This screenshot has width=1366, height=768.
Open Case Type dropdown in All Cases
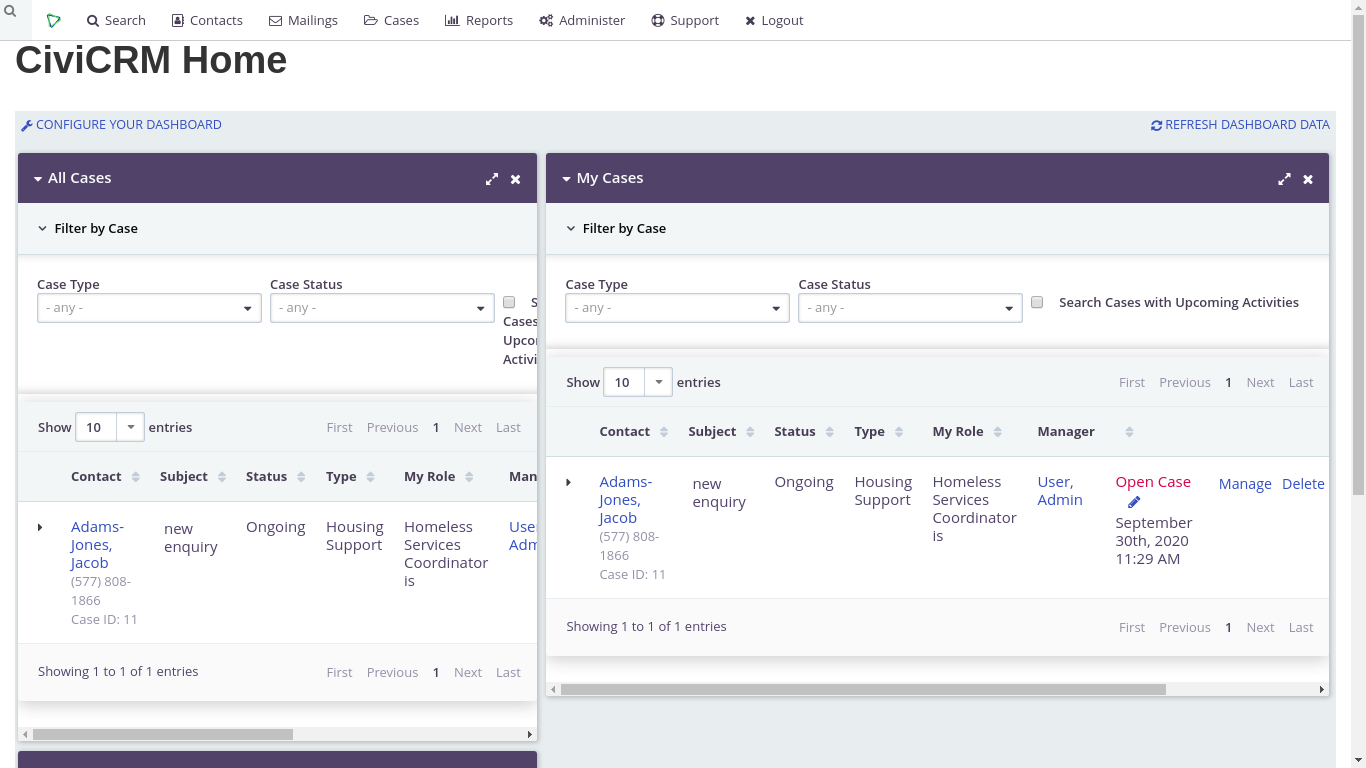[x=149, y=308]
